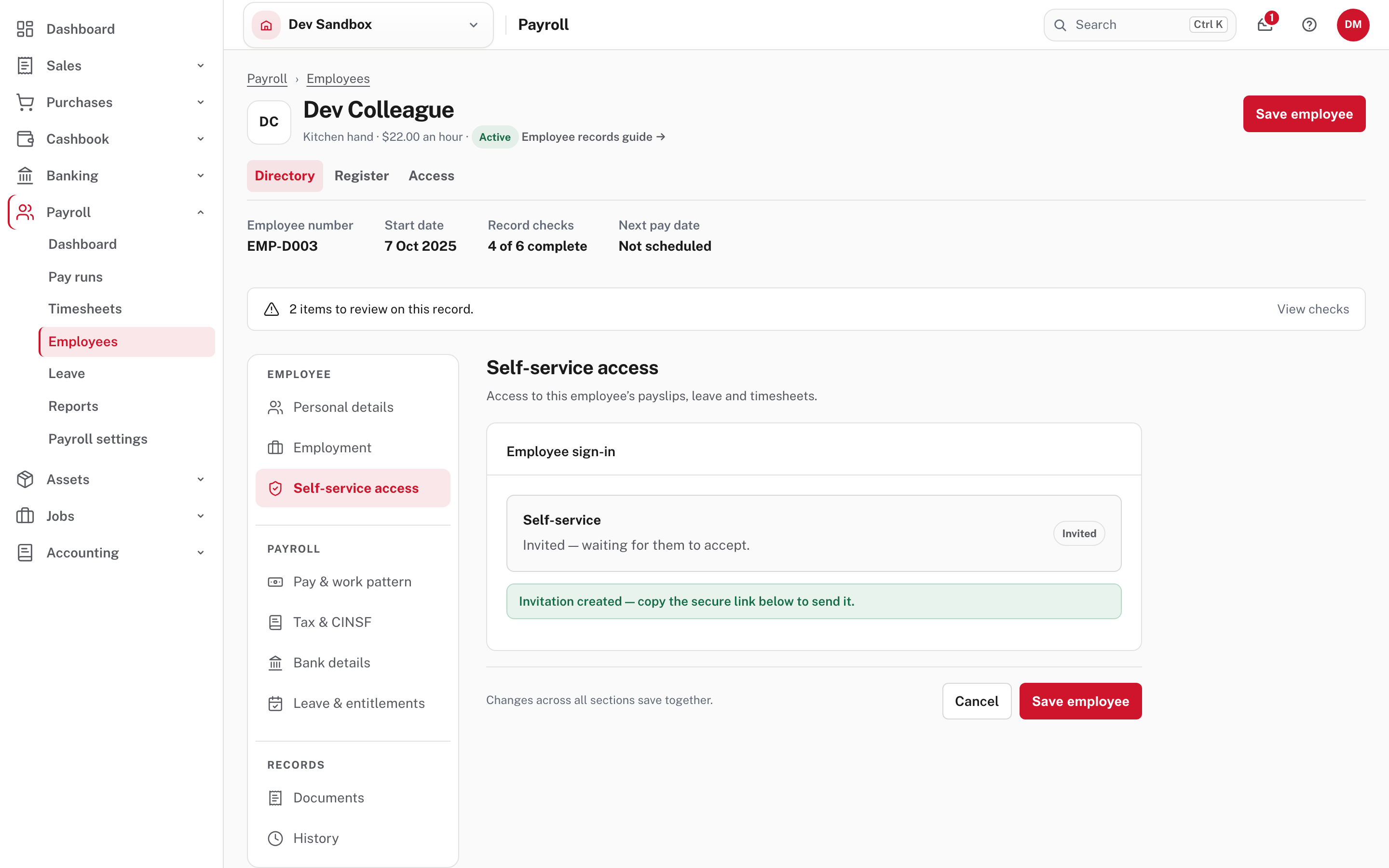Viewport: 1389px width, 868px height.
Task: Switch to the Register tab
Action: (362, 176)
